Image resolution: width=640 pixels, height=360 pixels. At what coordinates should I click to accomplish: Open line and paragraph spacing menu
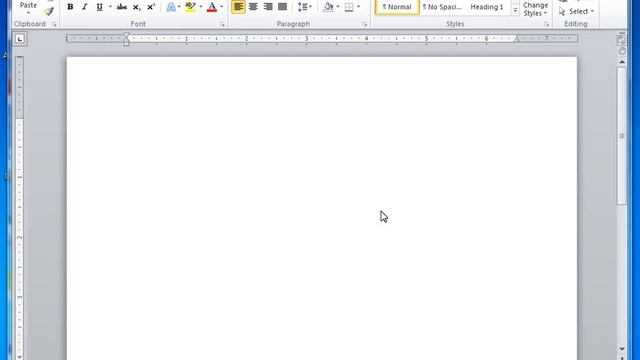[x=304, y=7]
